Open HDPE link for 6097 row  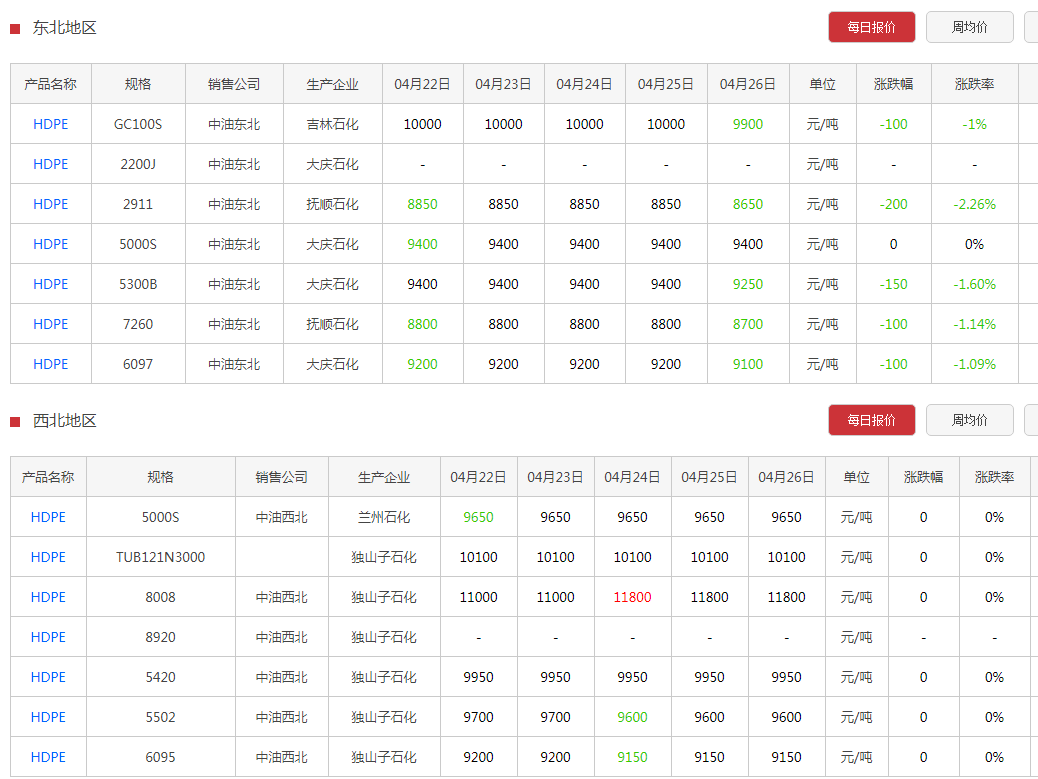(x=50, y=364)
